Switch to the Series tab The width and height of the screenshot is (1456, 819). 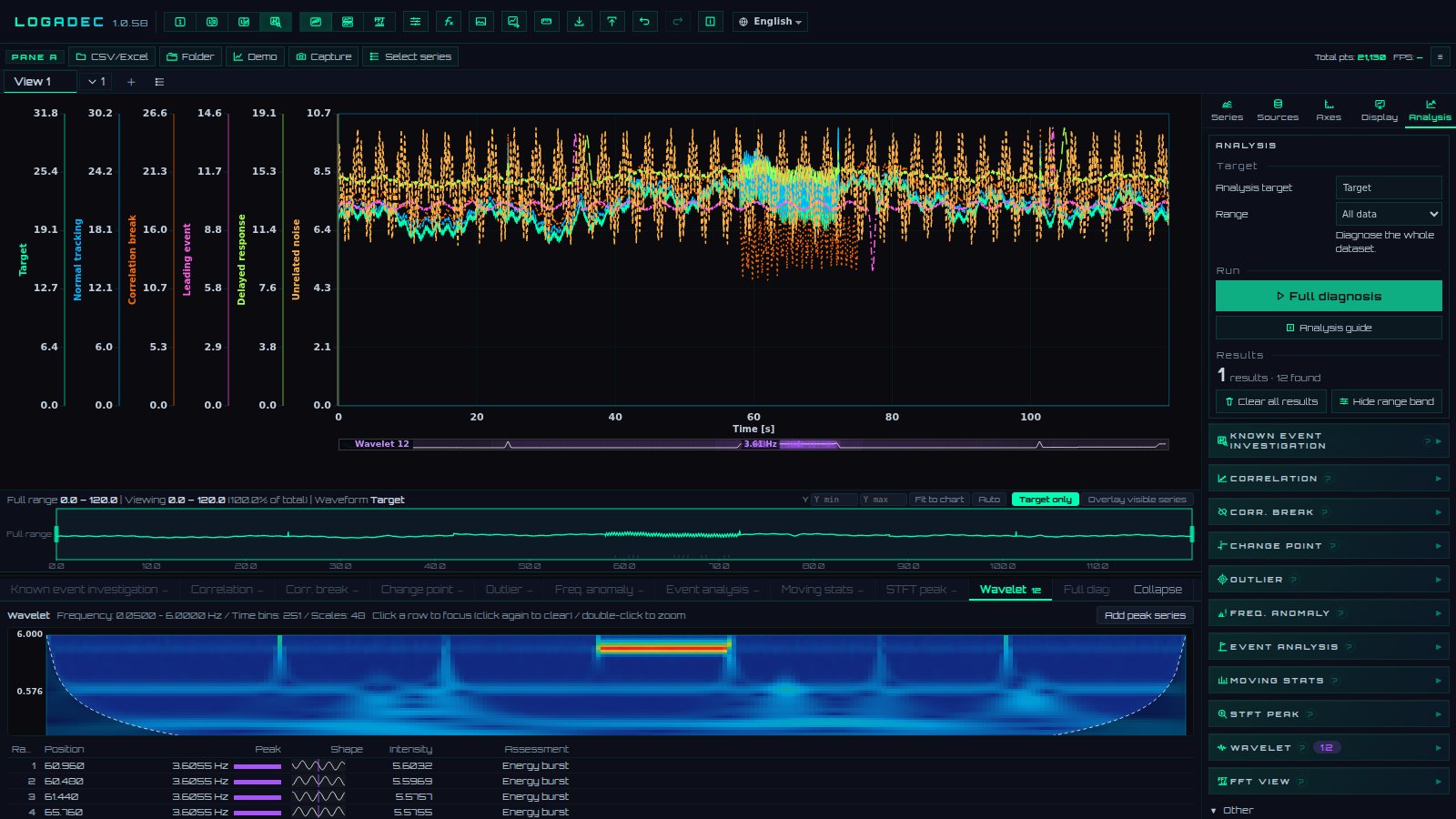pyautogui.click(x=1227, y=110)
